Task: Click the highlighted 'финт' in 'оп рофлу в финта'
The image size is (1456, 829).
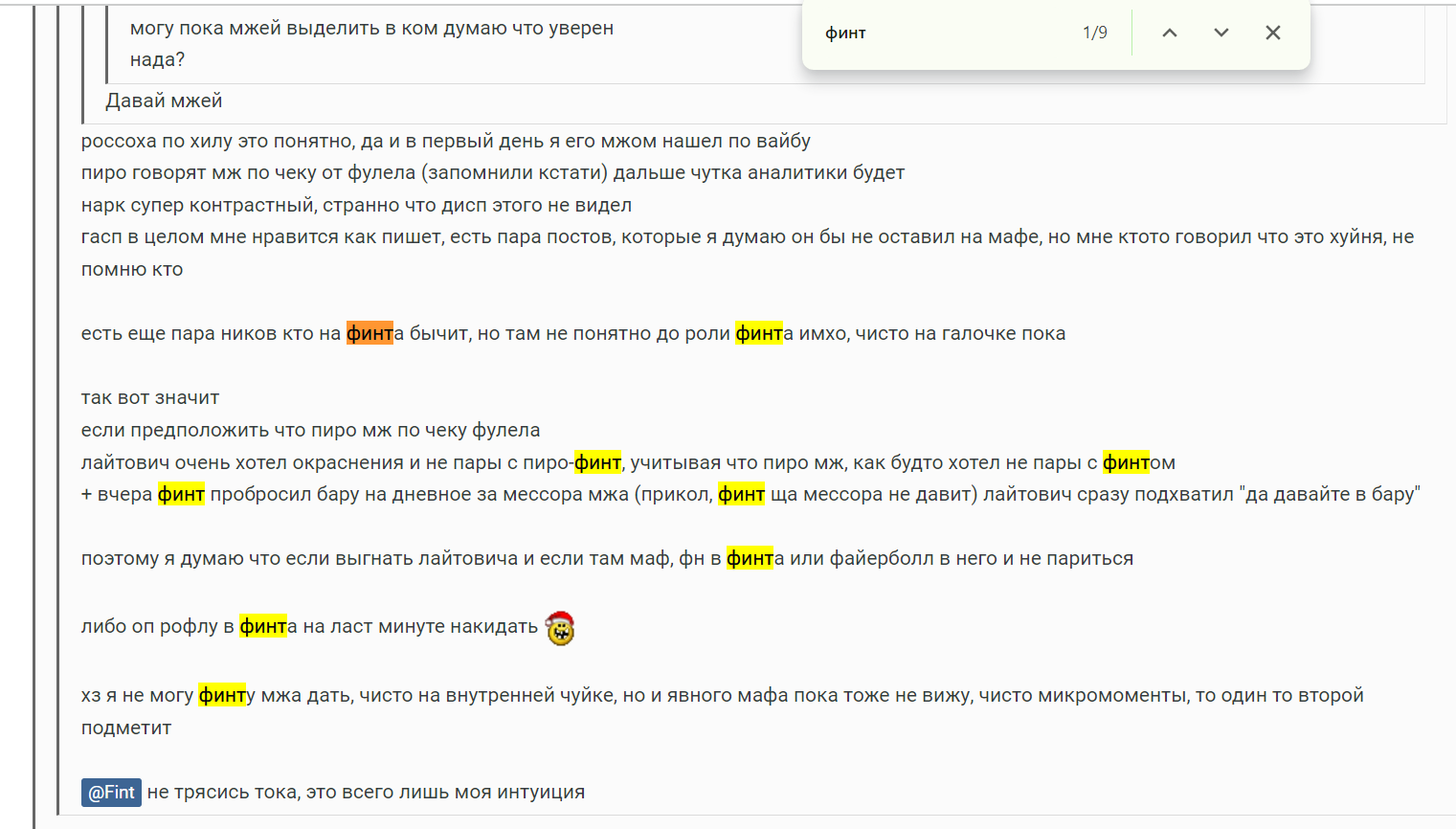Action: pos(265,627)
